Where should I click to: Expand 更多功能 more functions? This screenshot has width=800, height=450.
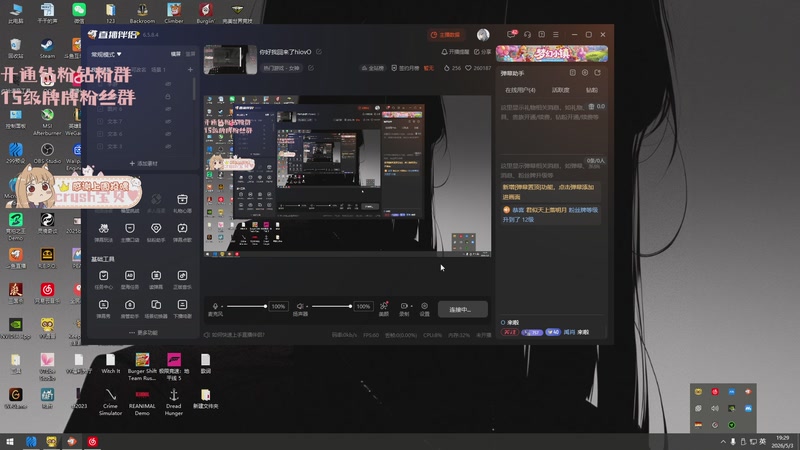pos(143,333)
